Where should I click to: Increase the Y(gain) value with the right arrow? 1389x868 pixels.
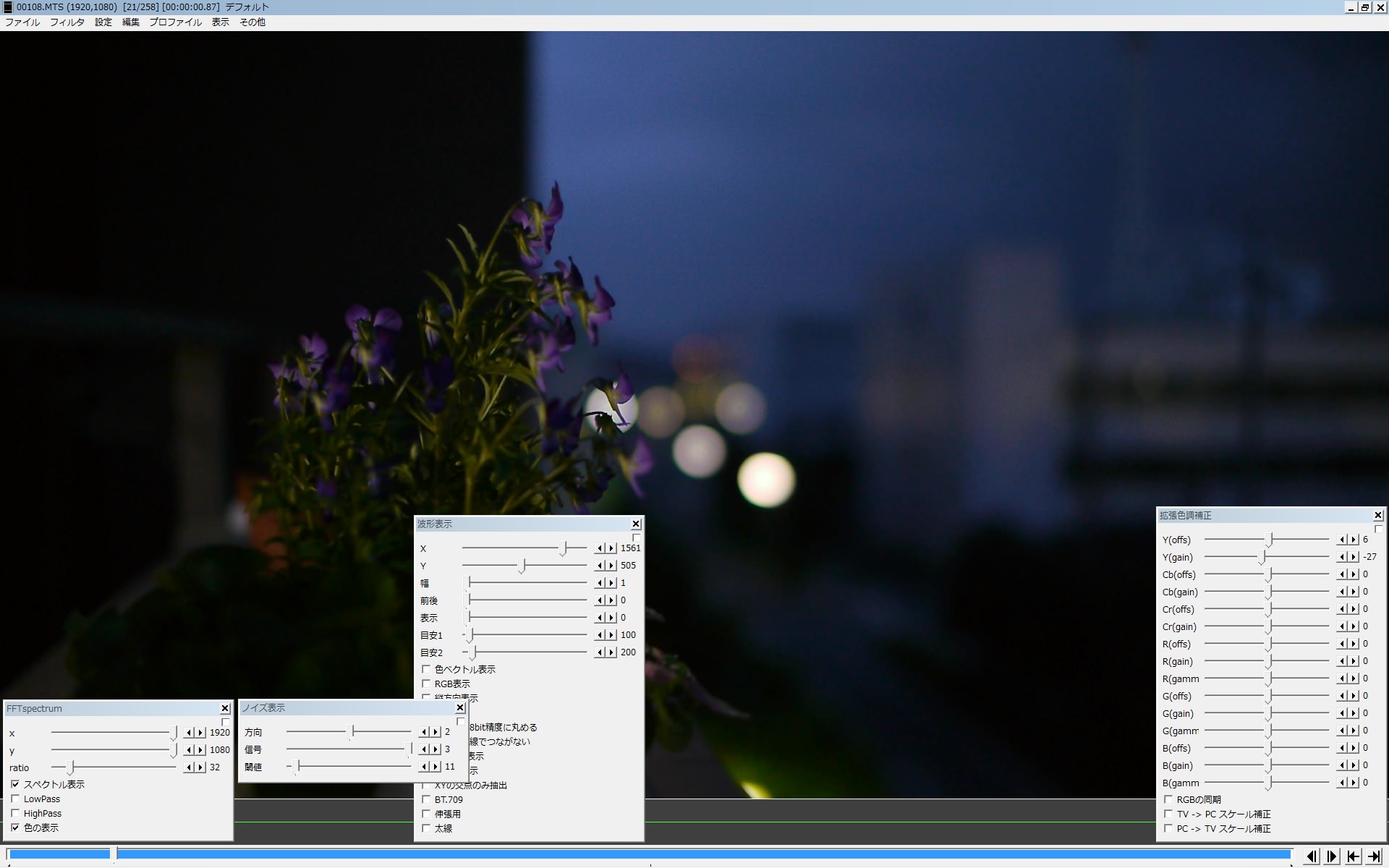pyautogui.click(x=1354, y=557)
